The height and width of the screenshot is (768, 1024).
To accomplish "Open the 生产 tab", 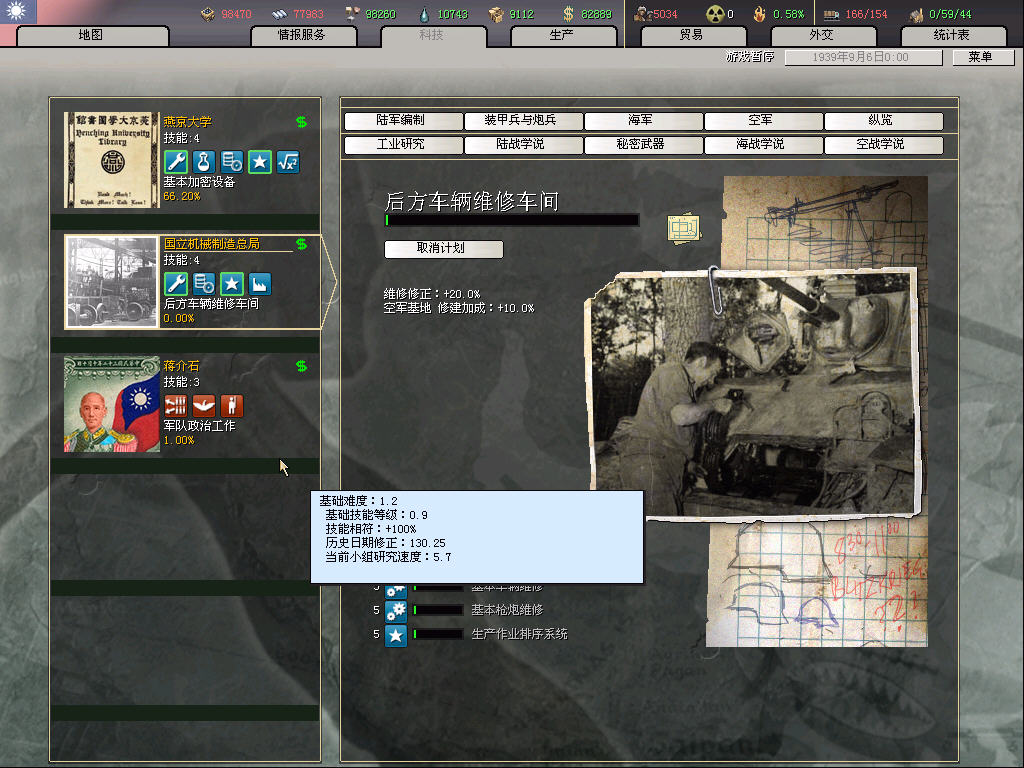I will (562, 35).
